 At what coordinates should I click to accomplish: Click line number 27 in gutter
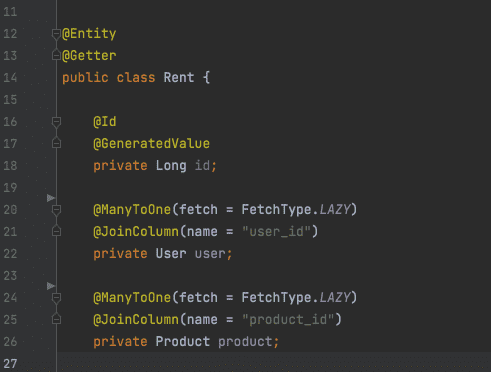10,363
